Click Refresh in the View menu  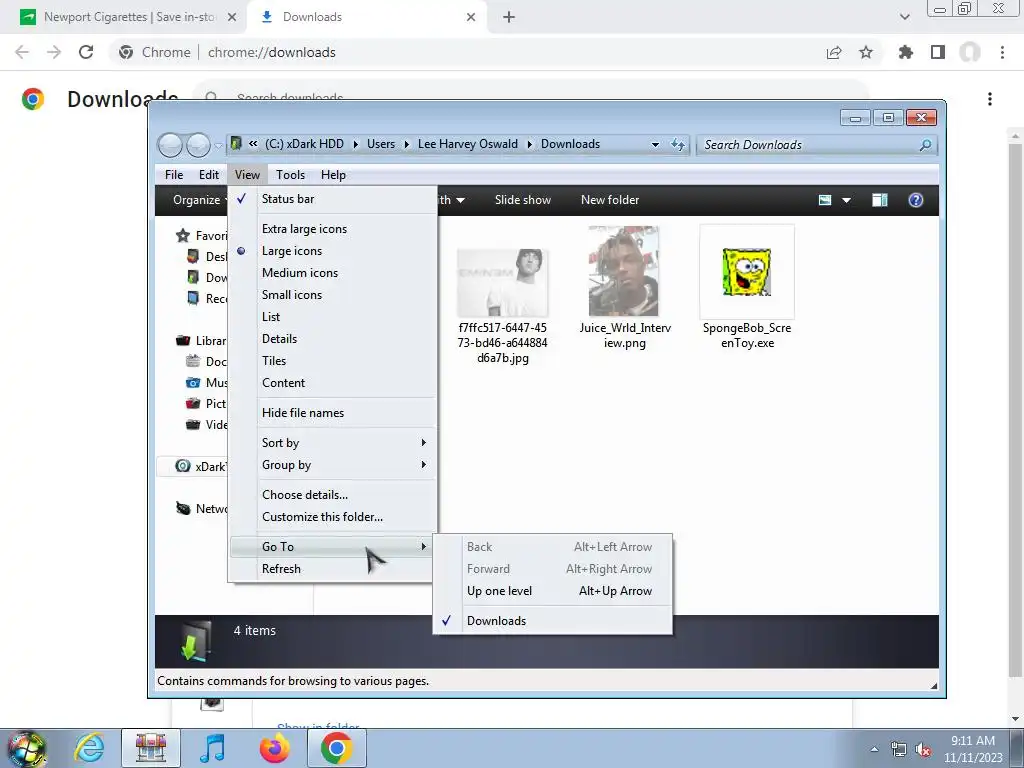pos(333,569)
